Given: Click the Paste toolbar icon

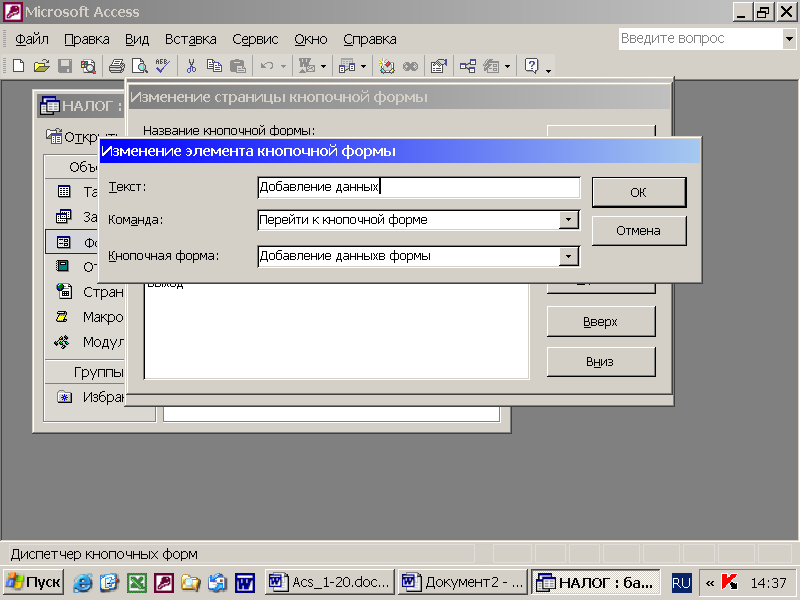Looking at the screenshot, I should point(238,66).
